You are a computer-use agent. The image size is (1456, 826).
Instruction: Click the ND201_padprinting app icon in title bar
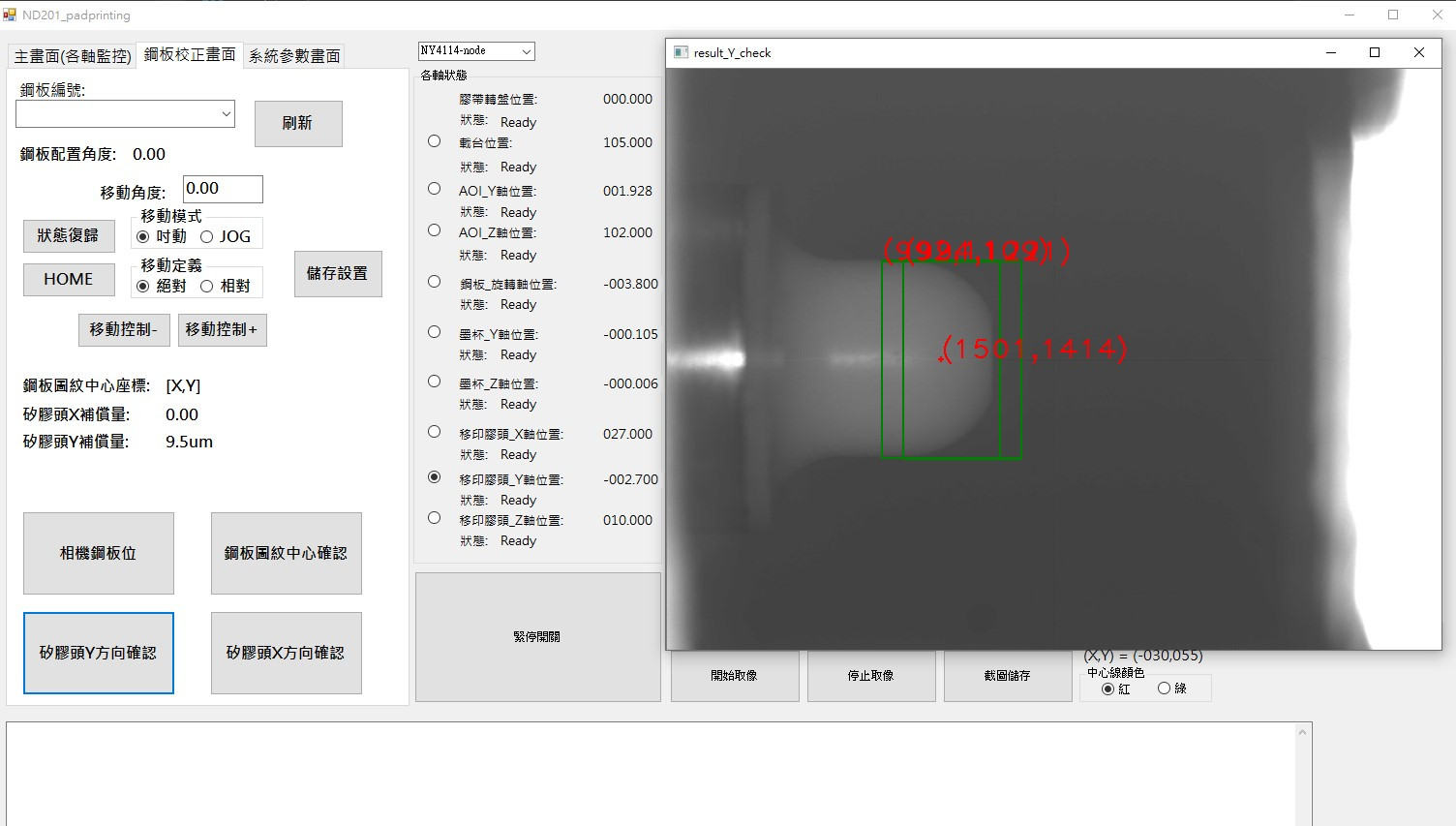(x=10, y=15)
